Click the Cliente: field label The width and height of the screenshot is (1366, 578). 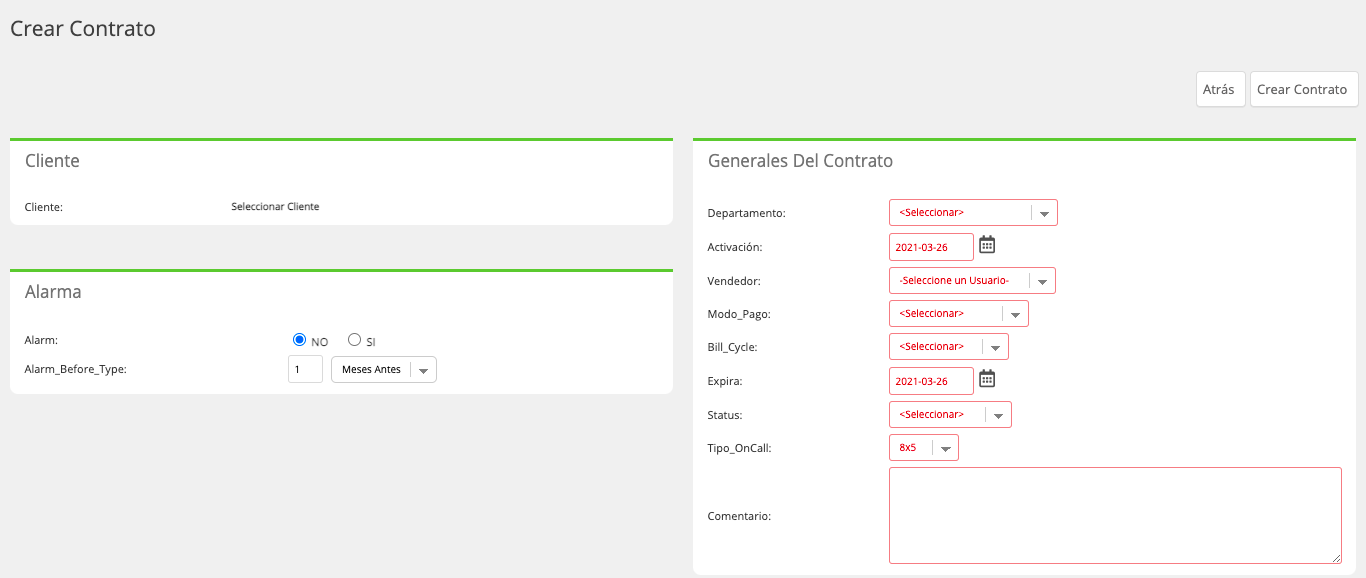coord(44,207)
